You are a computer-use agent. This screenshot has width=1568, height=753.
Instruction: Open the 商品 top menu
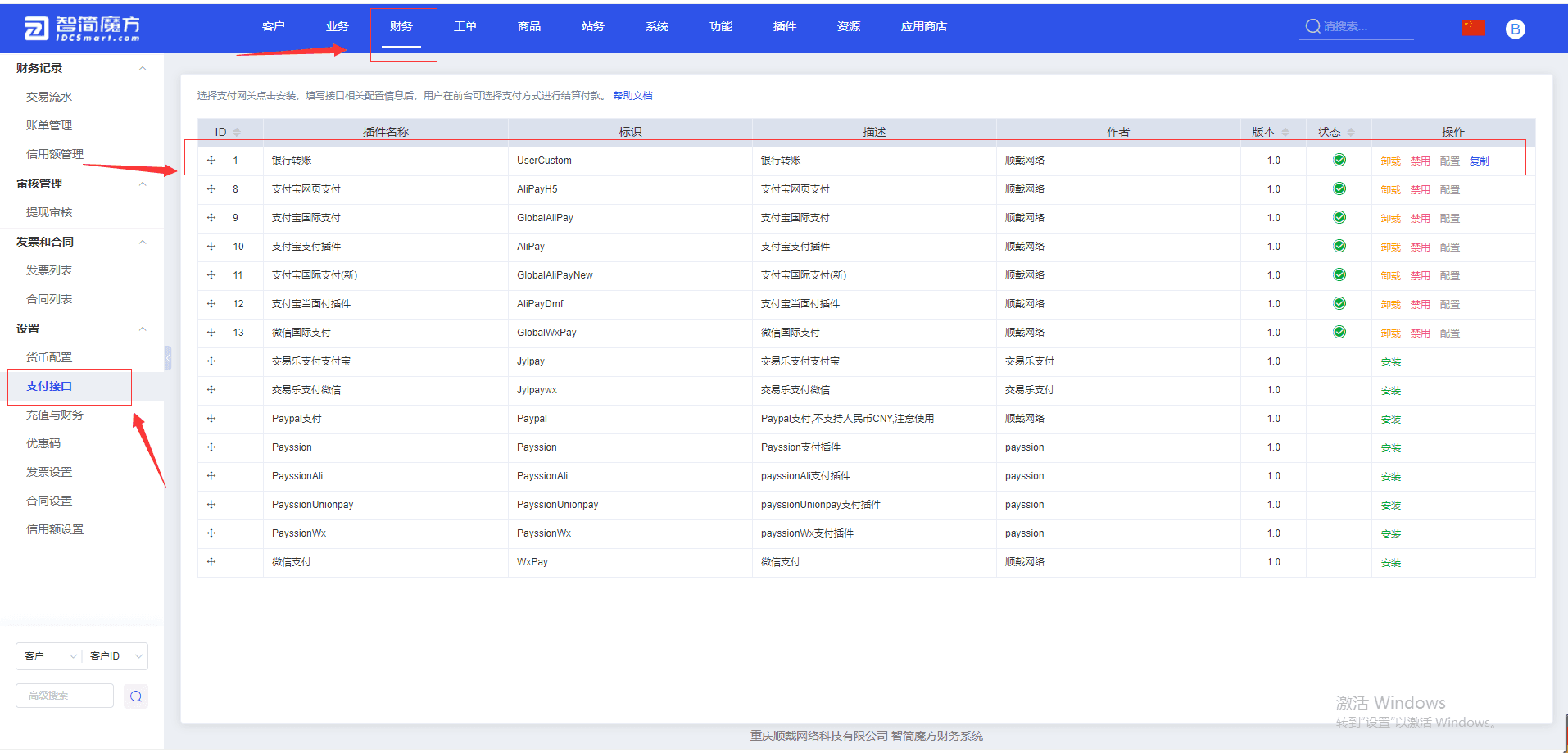point(529,27)
